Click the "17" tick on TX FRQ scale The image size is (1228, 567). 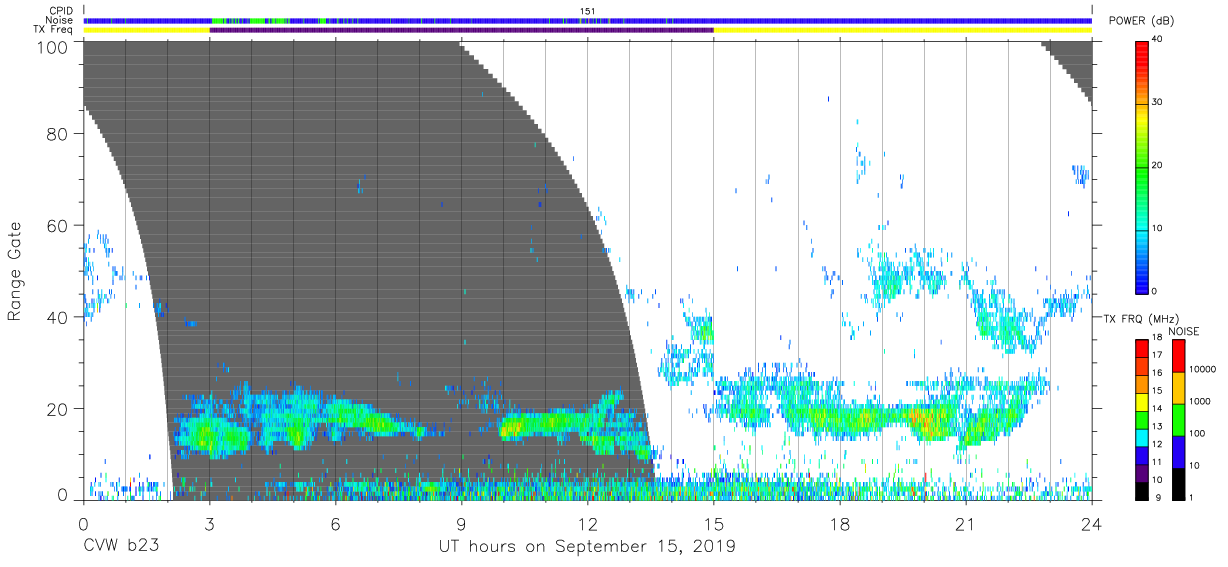(x=1159, y=356)
